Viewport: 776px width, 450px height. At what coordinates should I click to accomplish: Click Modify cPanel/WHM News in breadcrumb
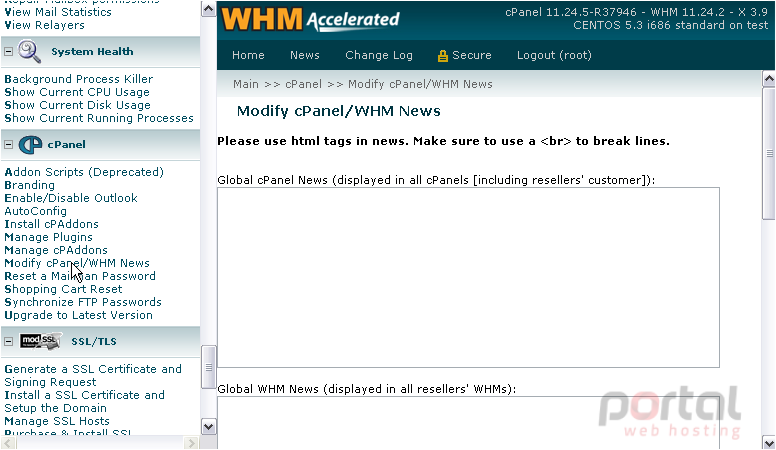(420, 84)
